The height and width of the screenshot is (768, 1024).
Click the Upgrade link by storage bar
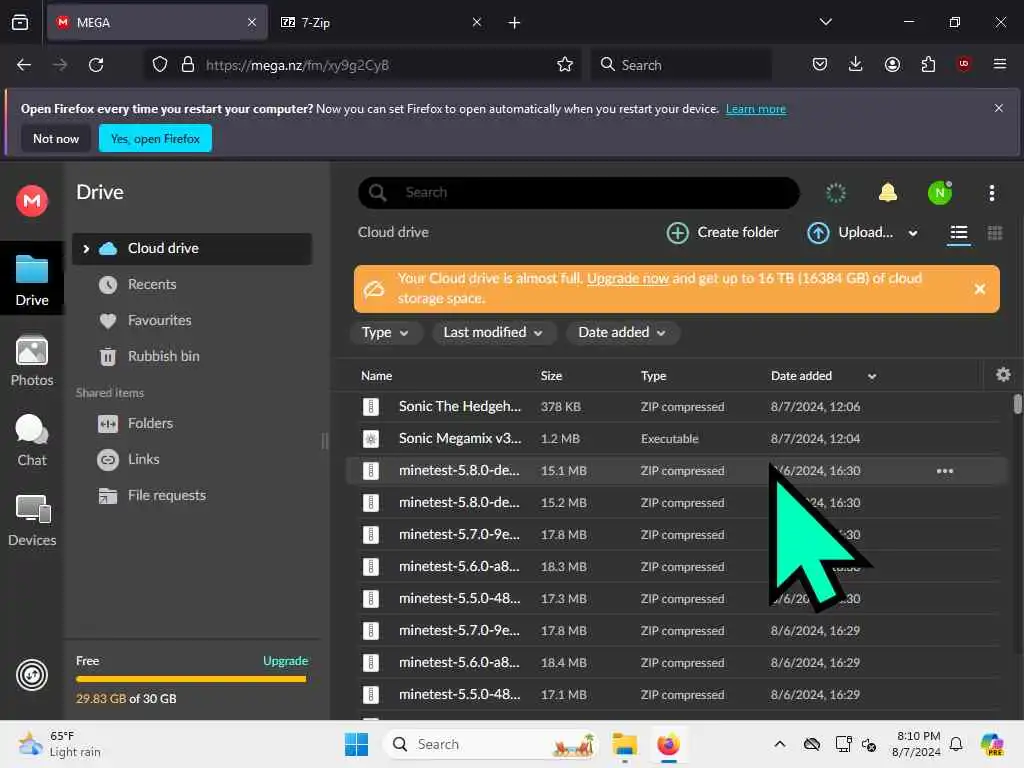pos(285,661)
